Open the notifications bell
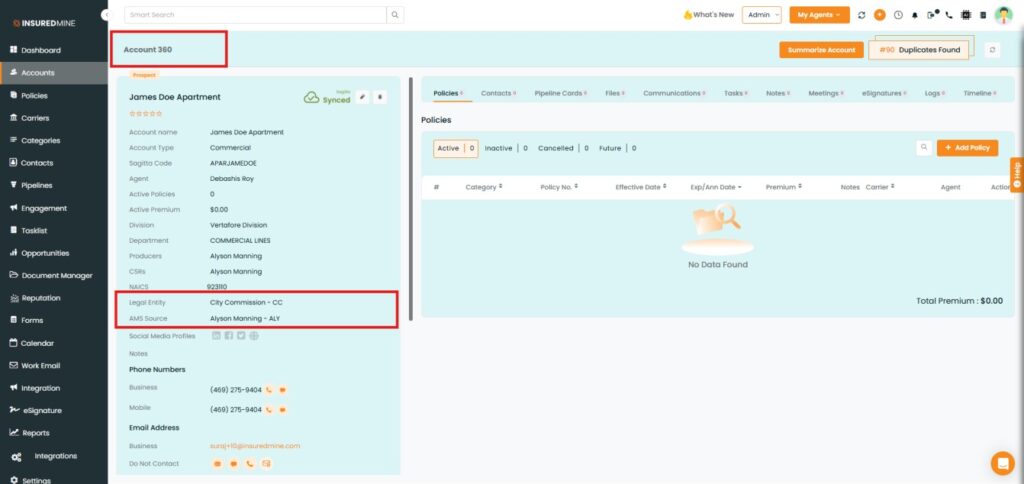1024x484 pixels. (914, 15)
